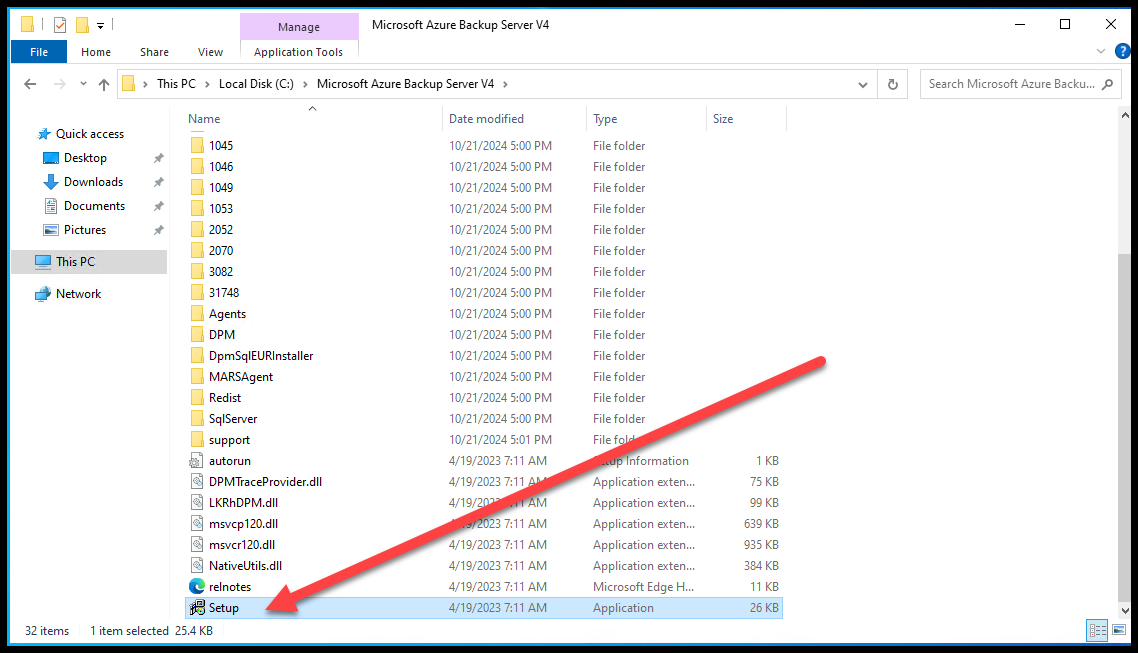Click scrollbar up arrow in file list

1124,115
